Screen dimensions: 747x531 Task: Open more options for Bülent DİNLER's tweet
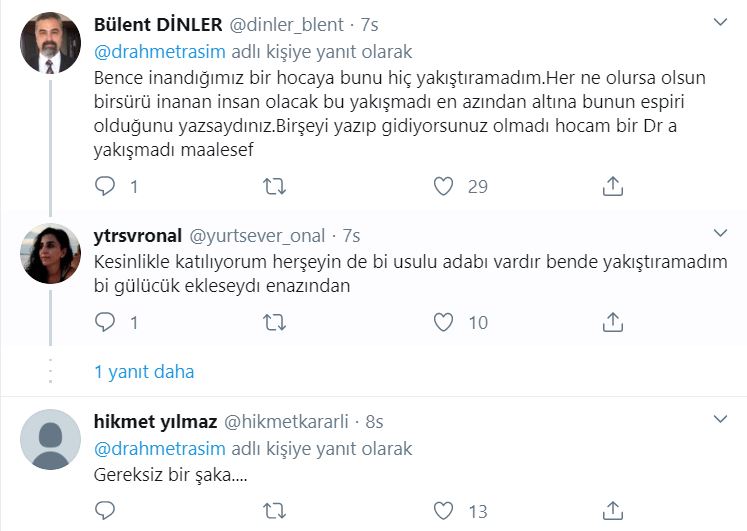pyautogui.click(x=719, y=21)
